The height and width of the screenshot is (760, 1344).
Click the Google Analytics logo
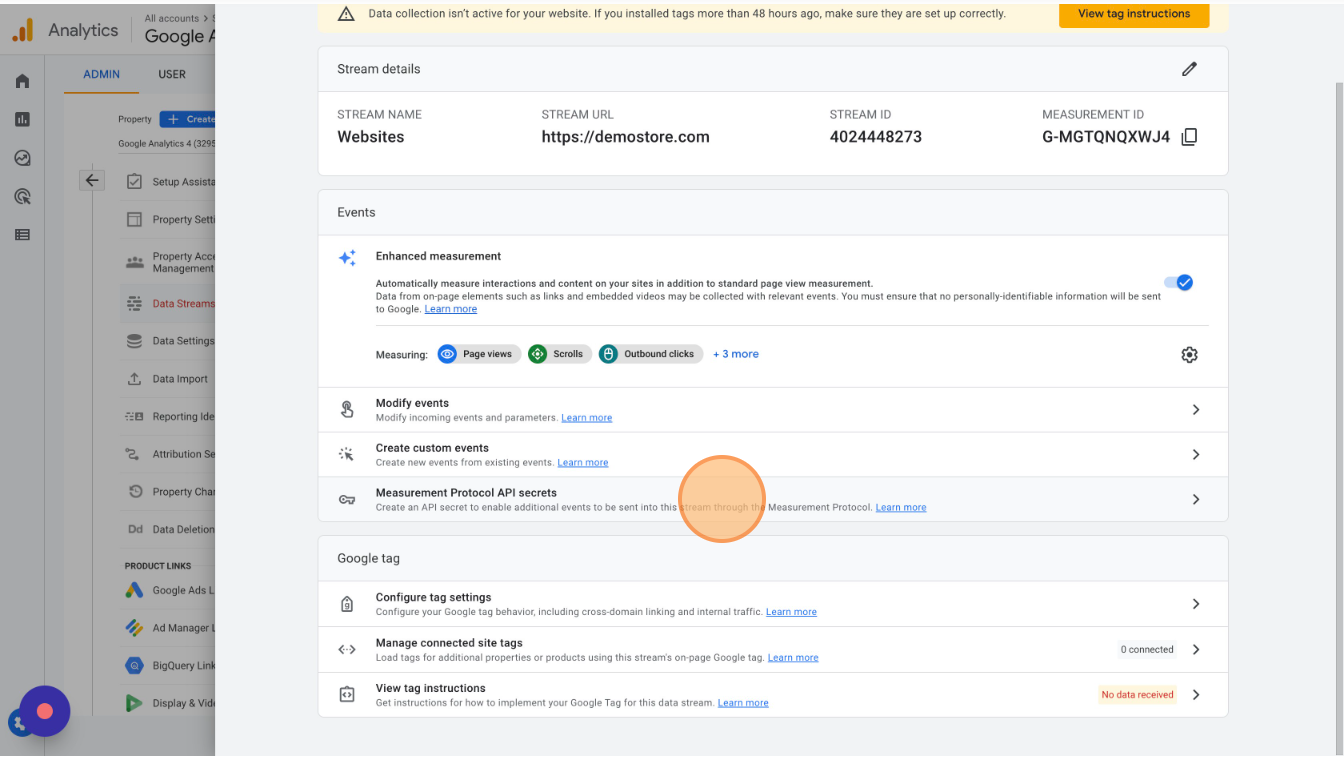(22, 30)
